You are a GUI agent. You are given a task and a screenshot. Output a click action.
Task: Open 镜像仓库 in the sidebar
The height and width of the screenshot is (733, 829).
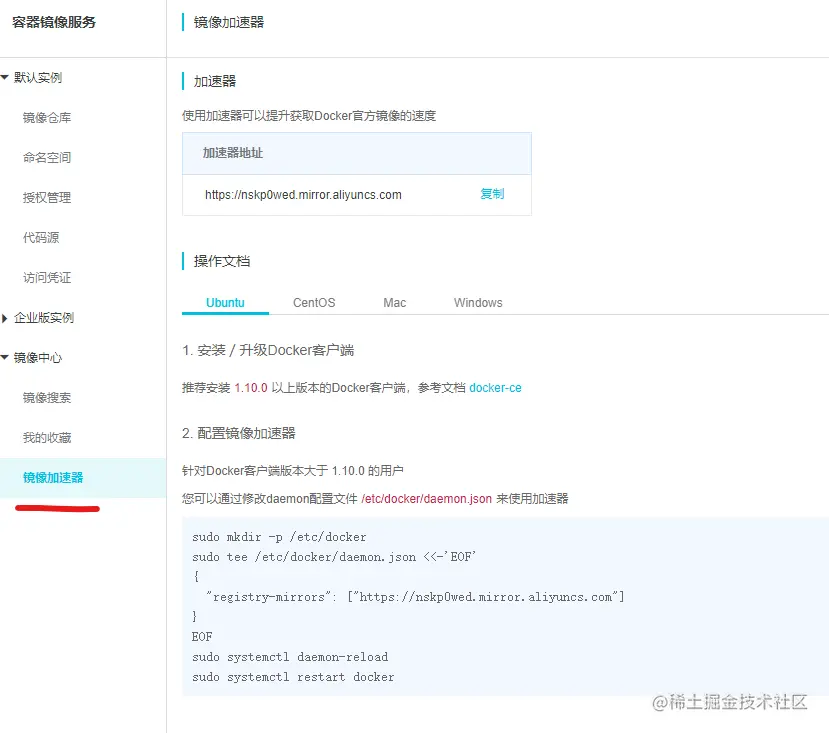click(47, 117)
